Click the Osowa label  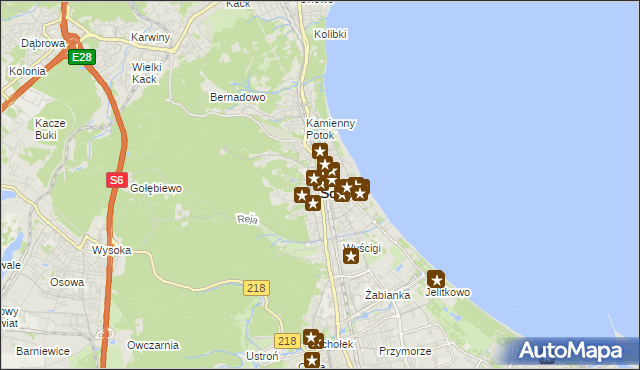67,282
